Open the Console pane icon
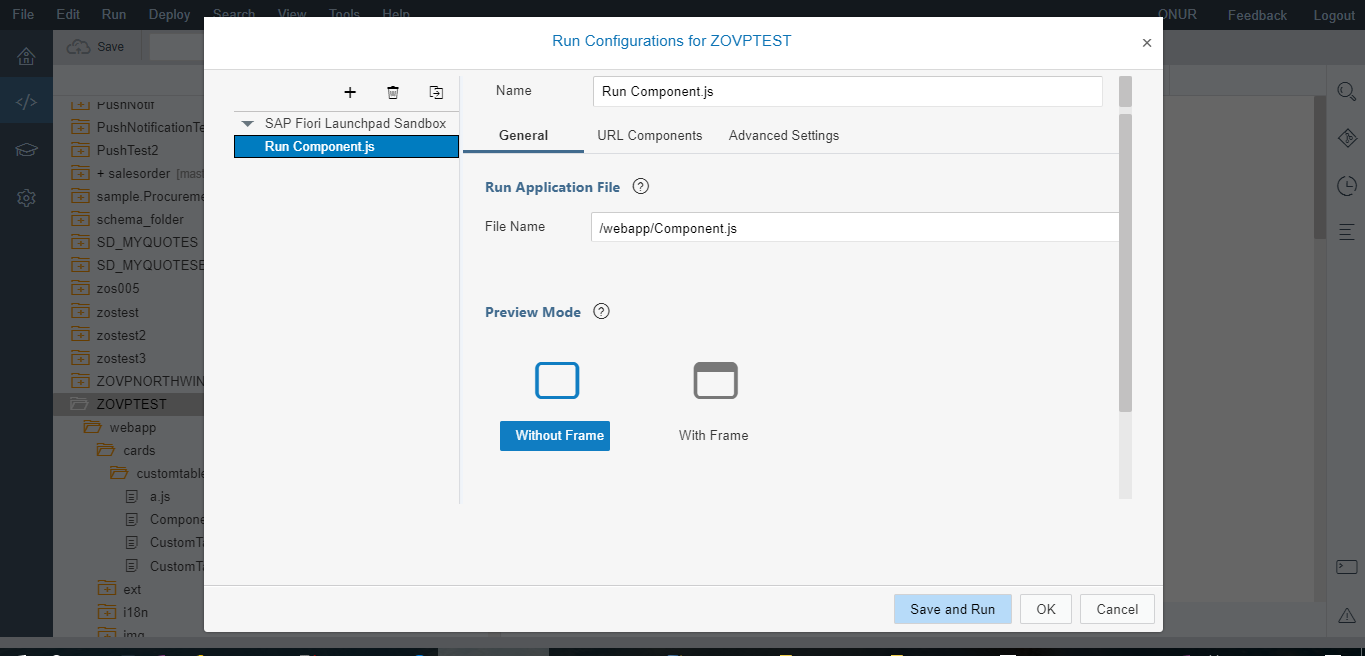The image size is (1365, 656). click(x=1346, y=567)
